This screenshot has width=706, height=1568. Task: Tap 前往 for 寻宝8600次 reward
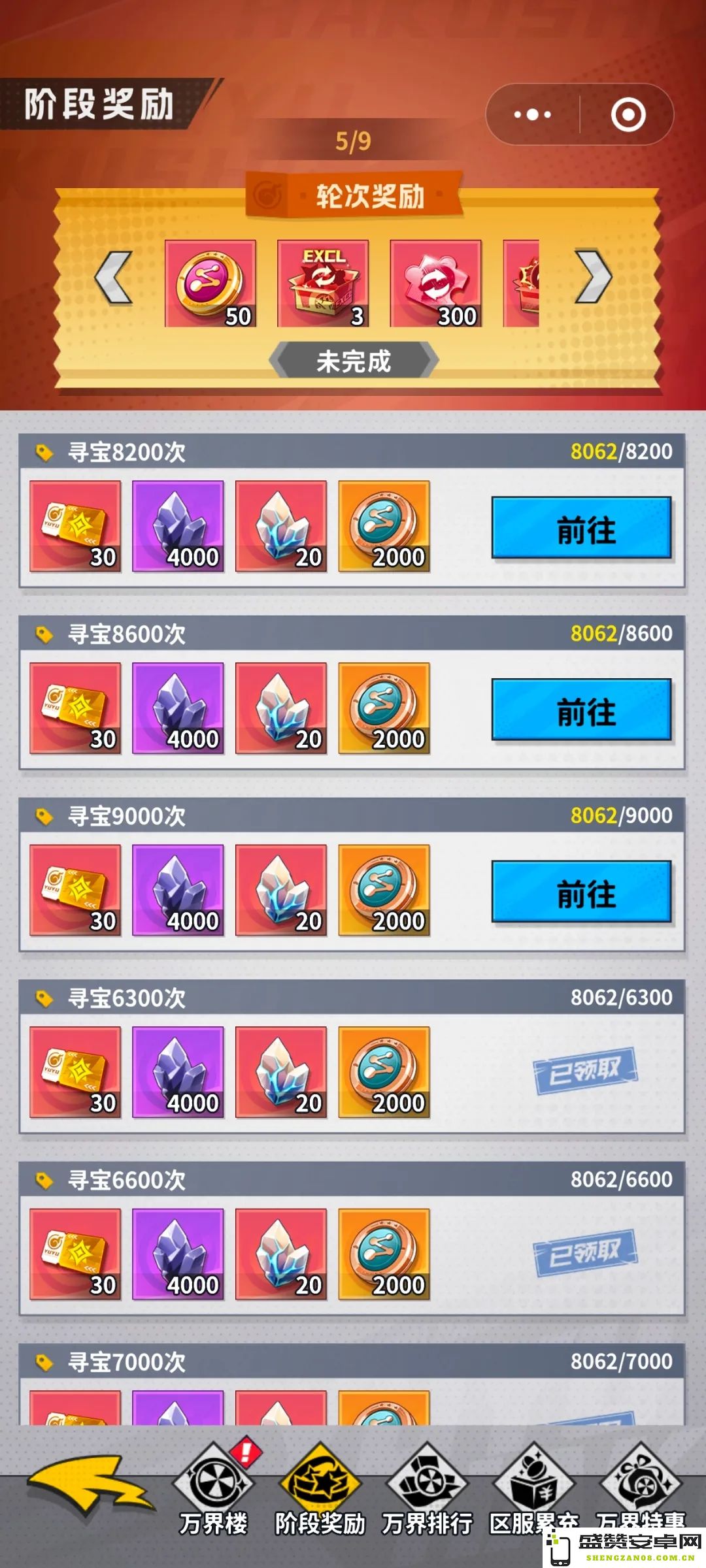tap(582, 710)
